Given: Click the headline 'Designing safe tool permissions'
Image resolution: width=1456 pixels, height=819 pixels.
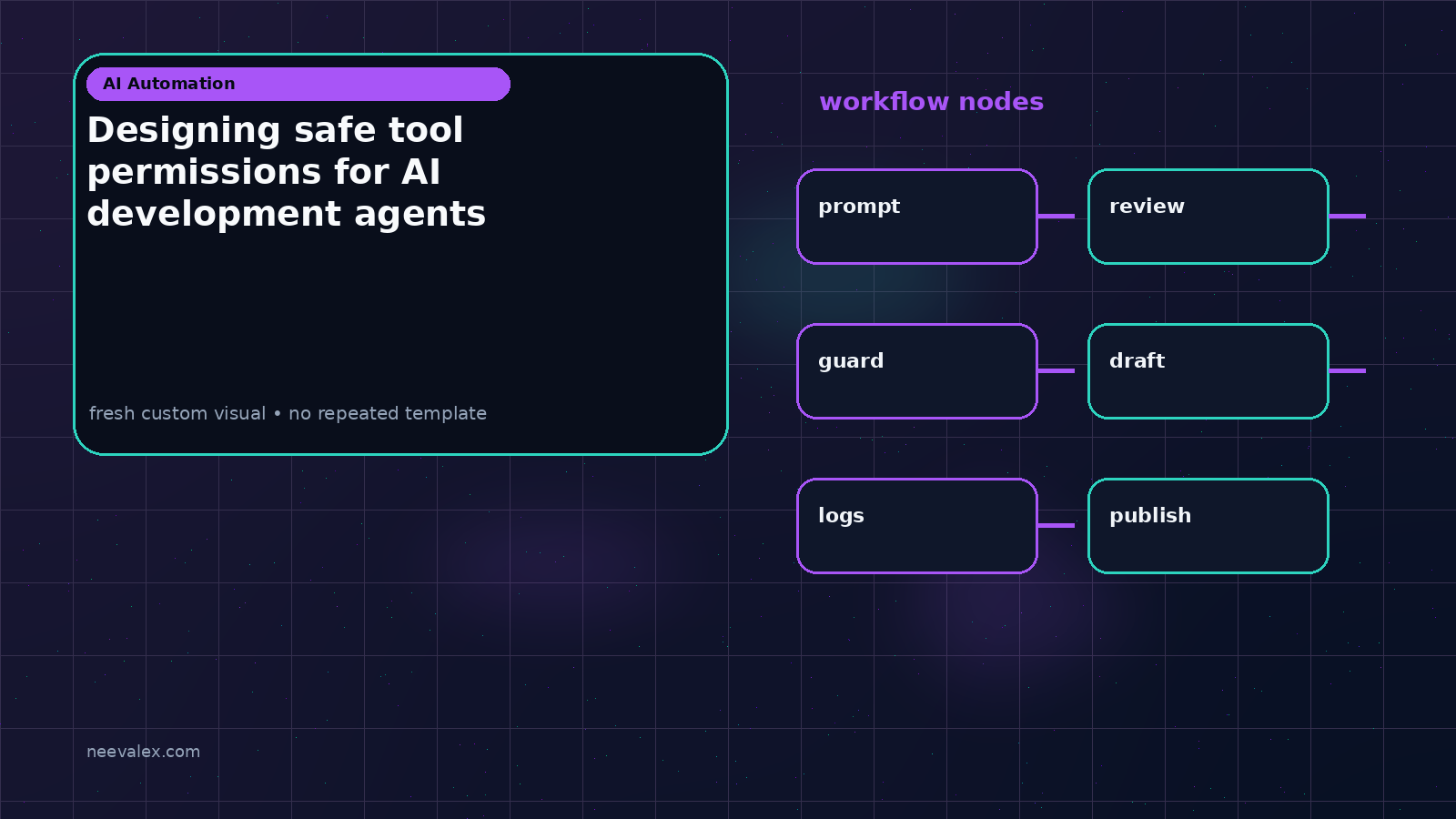Looking at the screenshot, I should pyautogui.click(x=287, y=172).
